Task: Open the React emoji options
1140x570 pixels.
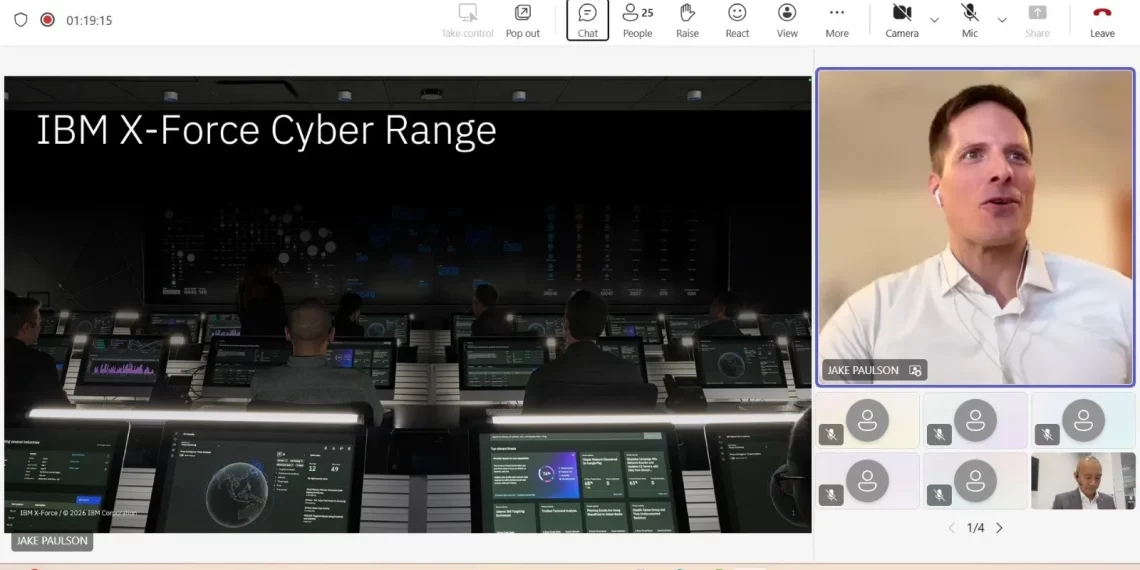Action: tap(737, 20)
